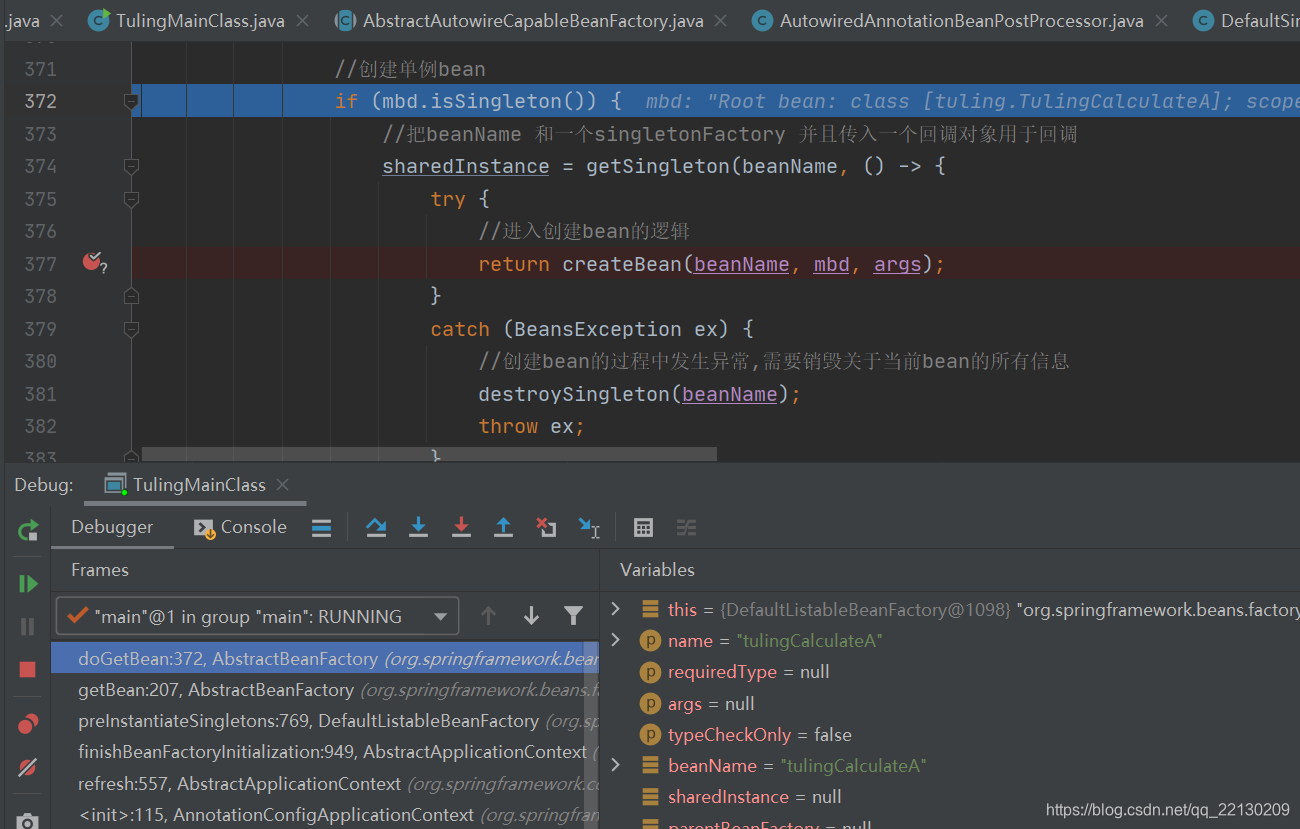Image resolution: width=1300 pixels, height=829 pixels.
Task: Stop the debug session
Action: (x=28, y=669)
